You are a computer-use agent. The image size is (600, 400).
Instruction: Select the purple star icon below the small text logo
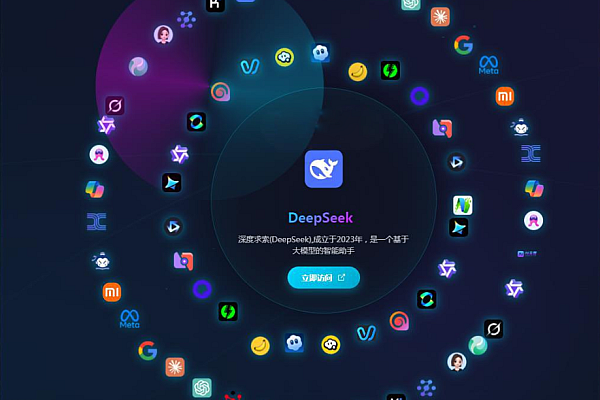pyautogui.click(x=514, y=289)
